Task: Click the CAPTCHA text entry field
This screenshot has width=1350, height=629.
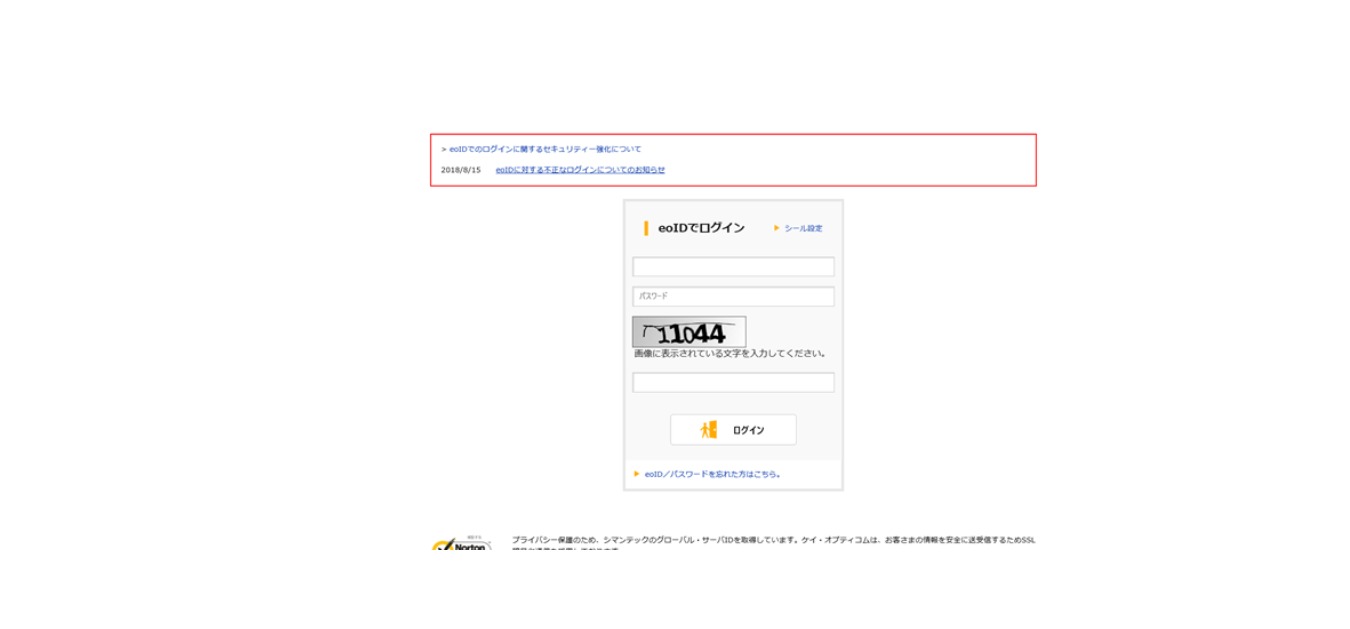Action: click(733, 383)
